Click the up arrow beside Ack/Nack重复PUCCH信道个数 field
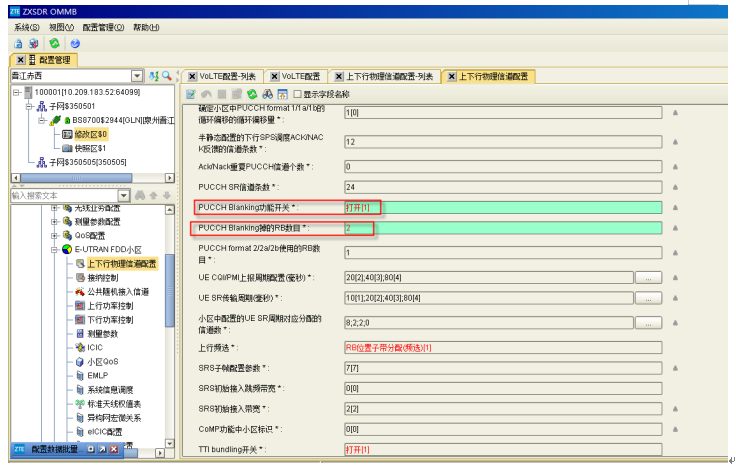The height and width of the screenshot is (466, 736). pos(675,167)
